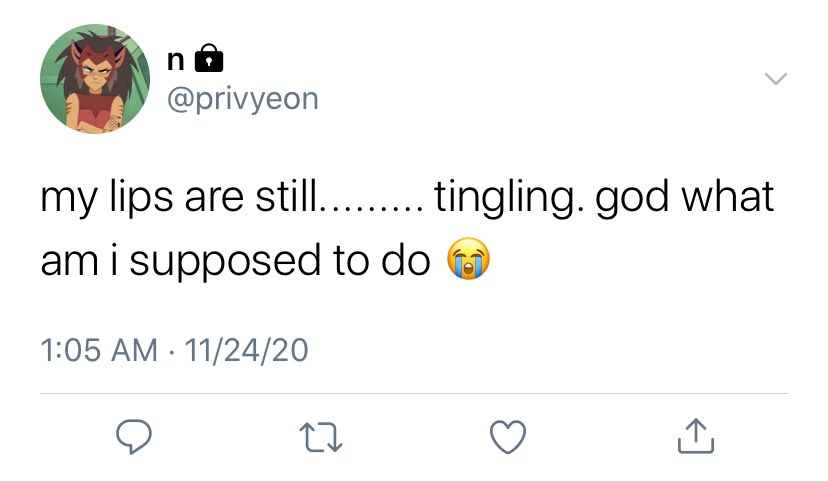This screenshot has height=482, width=828.
Task: Click the dots after the word still
Action: [372, 208]
